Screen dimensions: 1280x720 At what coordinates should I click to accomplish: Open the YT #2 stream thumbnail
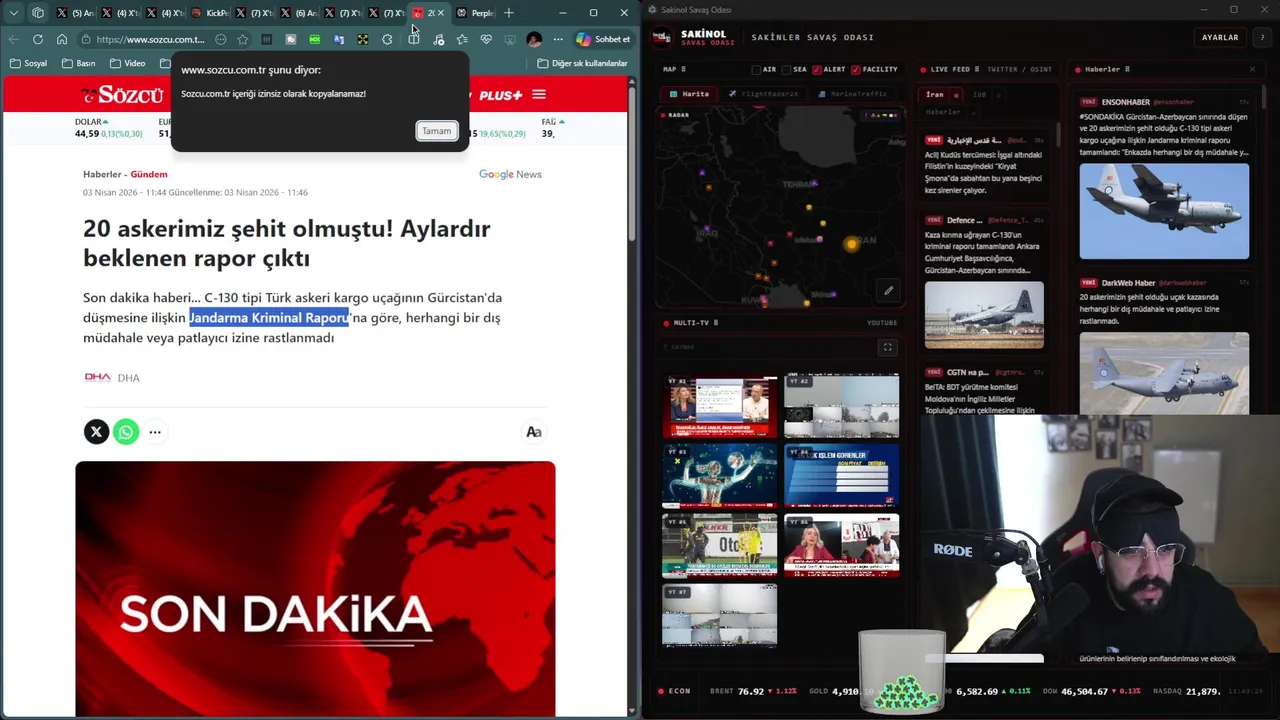coord(841,406)
